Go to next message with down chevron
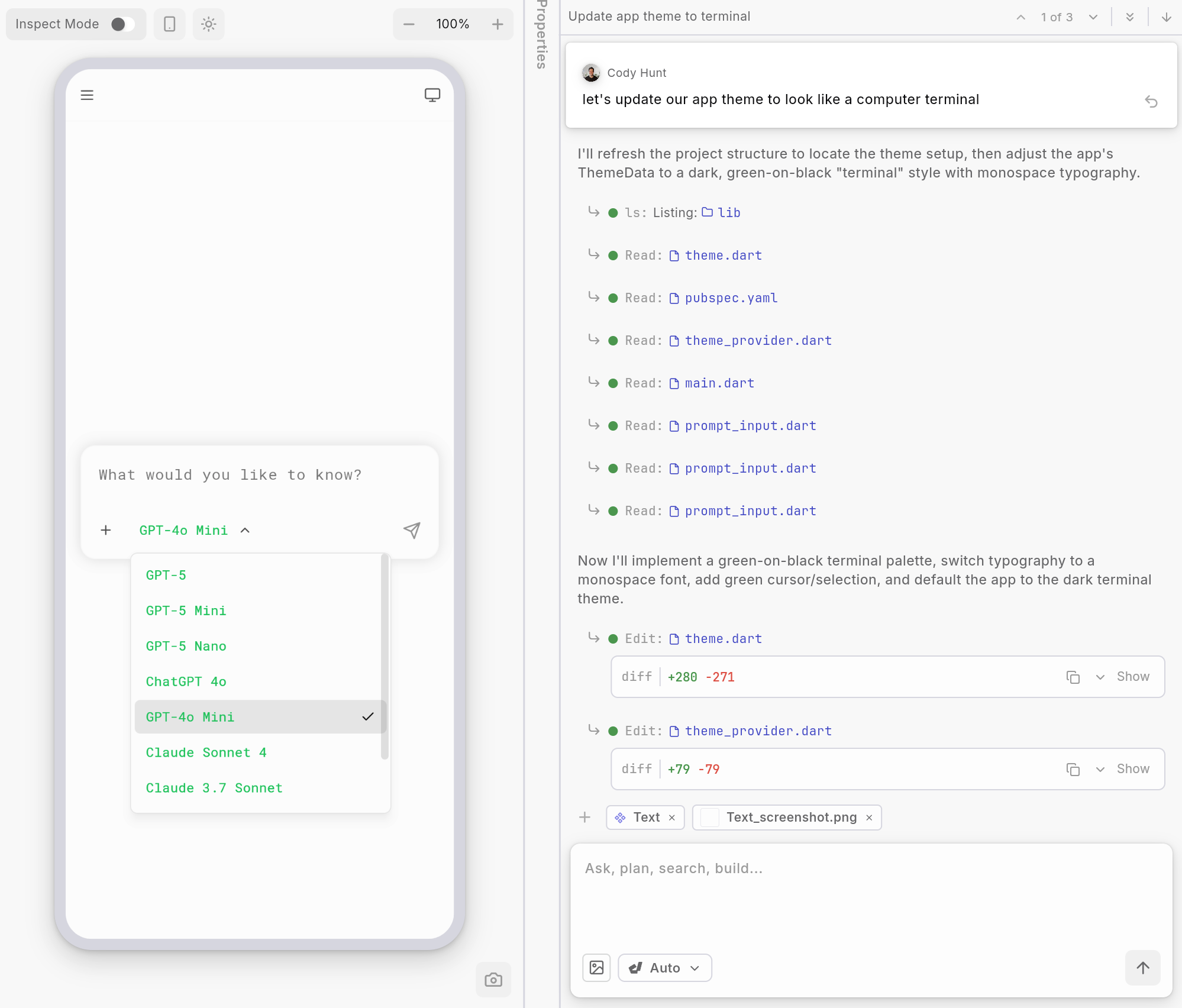The height and width of the screenshot is (1008, 1182). click(1093, 17)
